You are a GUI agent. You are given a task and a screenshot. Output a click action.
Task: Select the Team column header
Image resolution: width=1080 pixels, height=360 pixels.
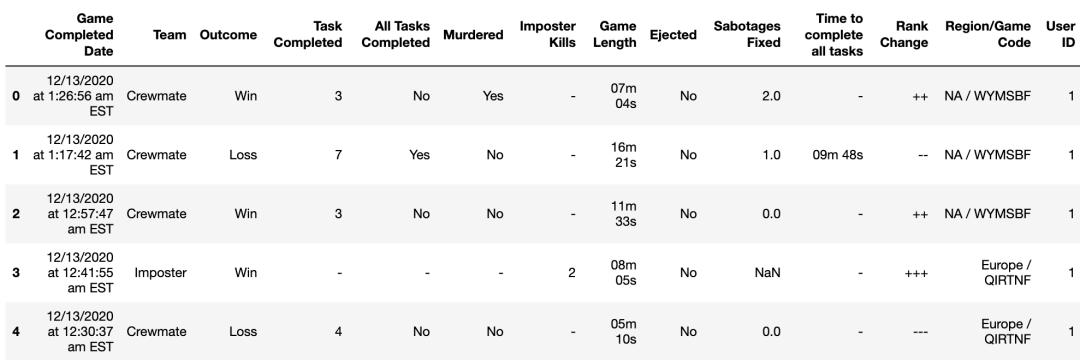169,34
